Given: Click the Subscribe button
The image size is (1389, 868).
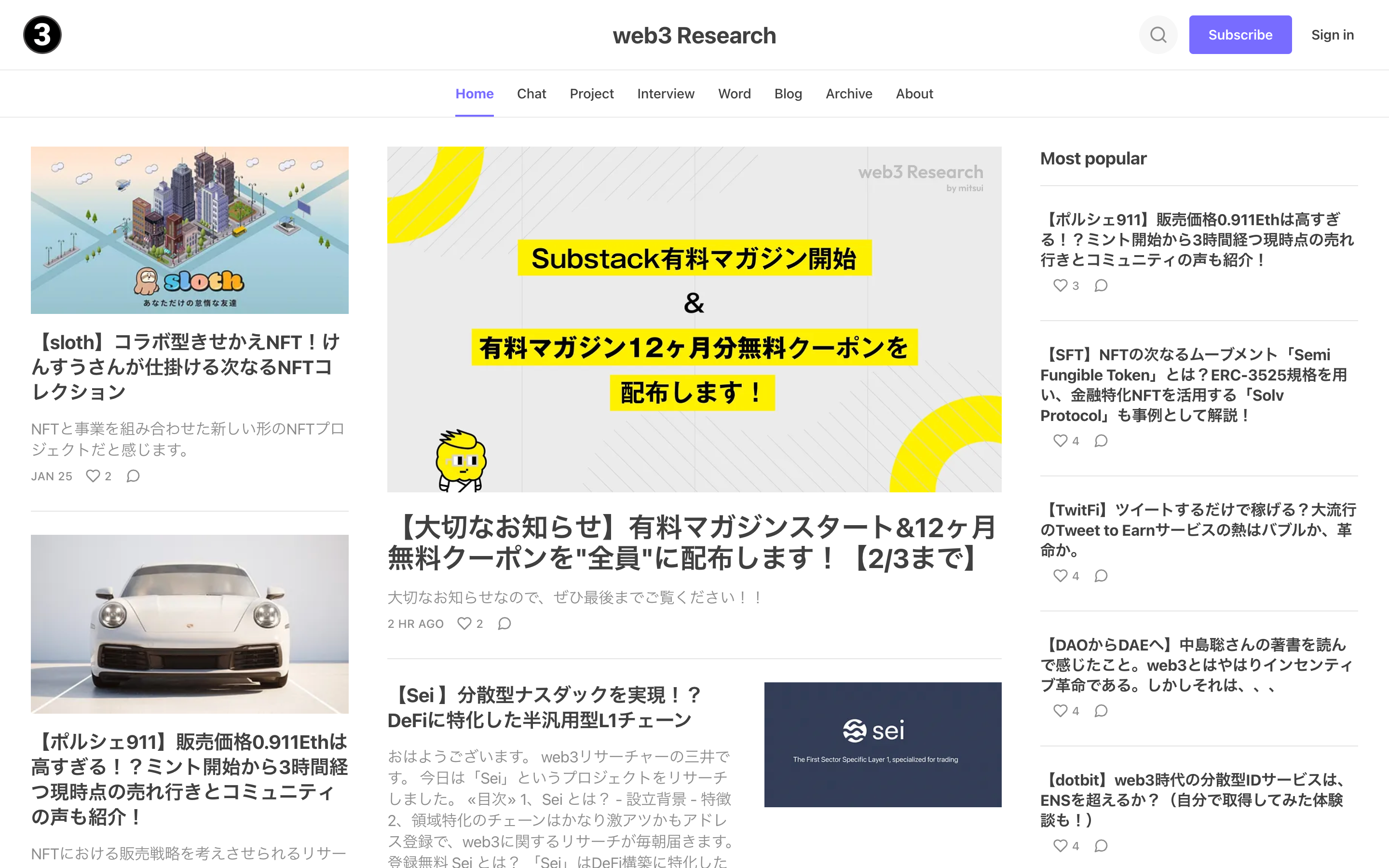Looking at the screenshot, I should (x=1240, y=34).
